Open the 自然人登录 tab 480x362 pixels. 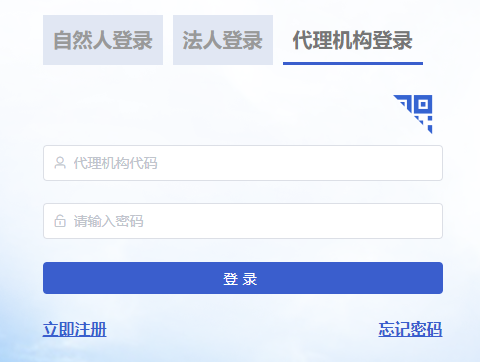[103, 40]
